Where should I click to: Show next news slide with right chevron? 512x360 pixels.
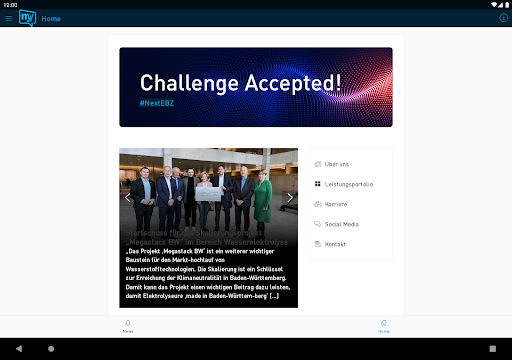pos(290,198)
